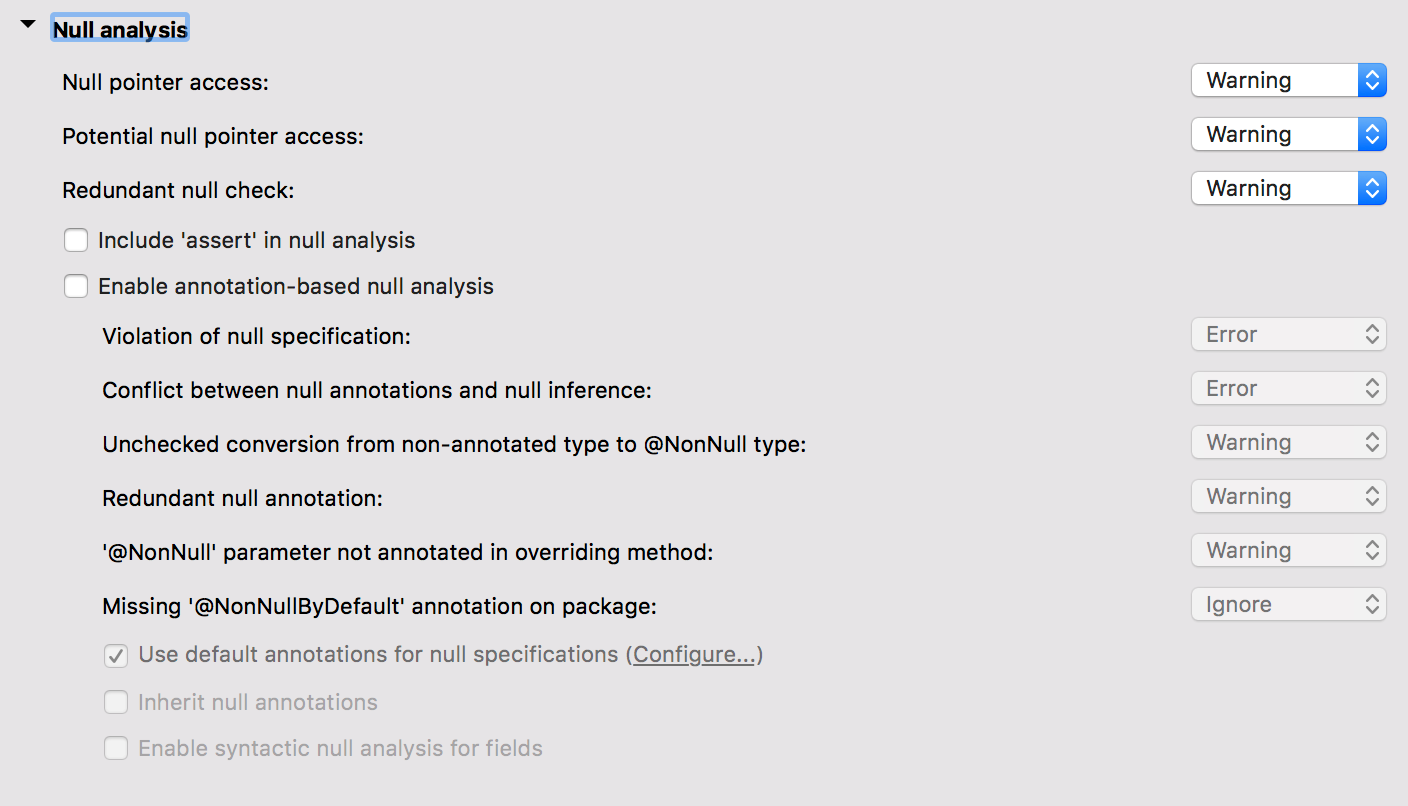This screenshot has height=806, width=1408.
Task: Click the 'Include 'assert' in null analysis' label
Action: point(256,241)
